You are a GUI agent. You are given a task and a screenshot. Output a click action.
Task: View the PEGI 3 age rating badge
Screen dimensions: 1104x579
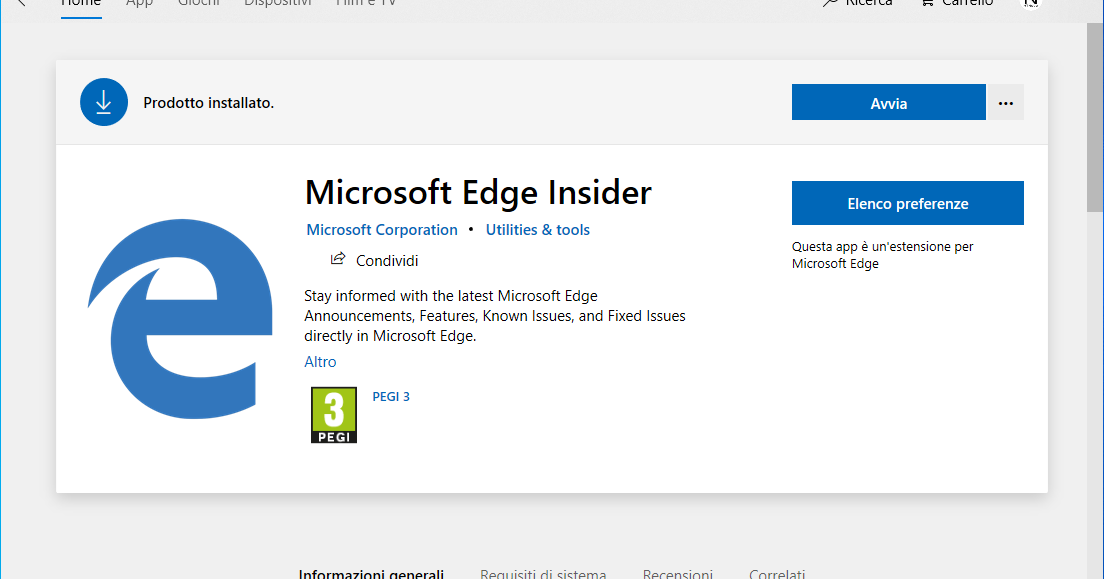(x=333, y=414)
